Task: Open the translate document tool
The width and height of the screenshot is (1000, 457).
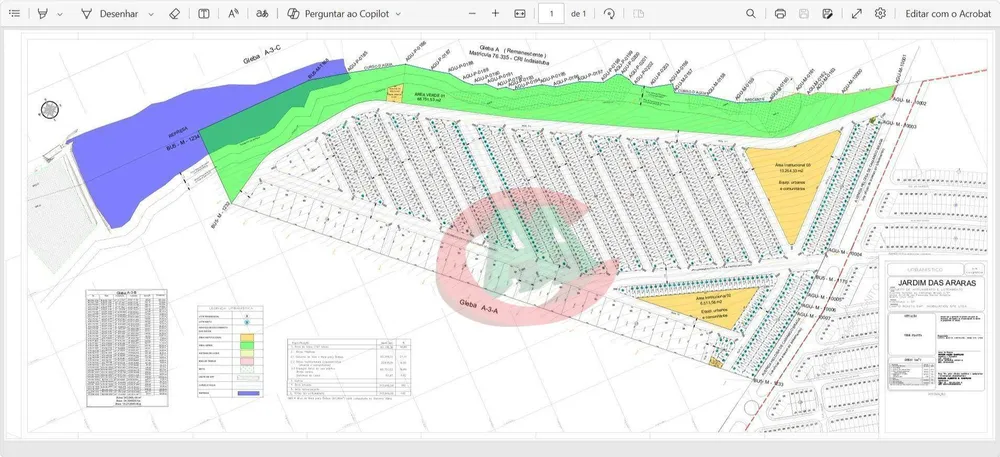Action: 262,13
